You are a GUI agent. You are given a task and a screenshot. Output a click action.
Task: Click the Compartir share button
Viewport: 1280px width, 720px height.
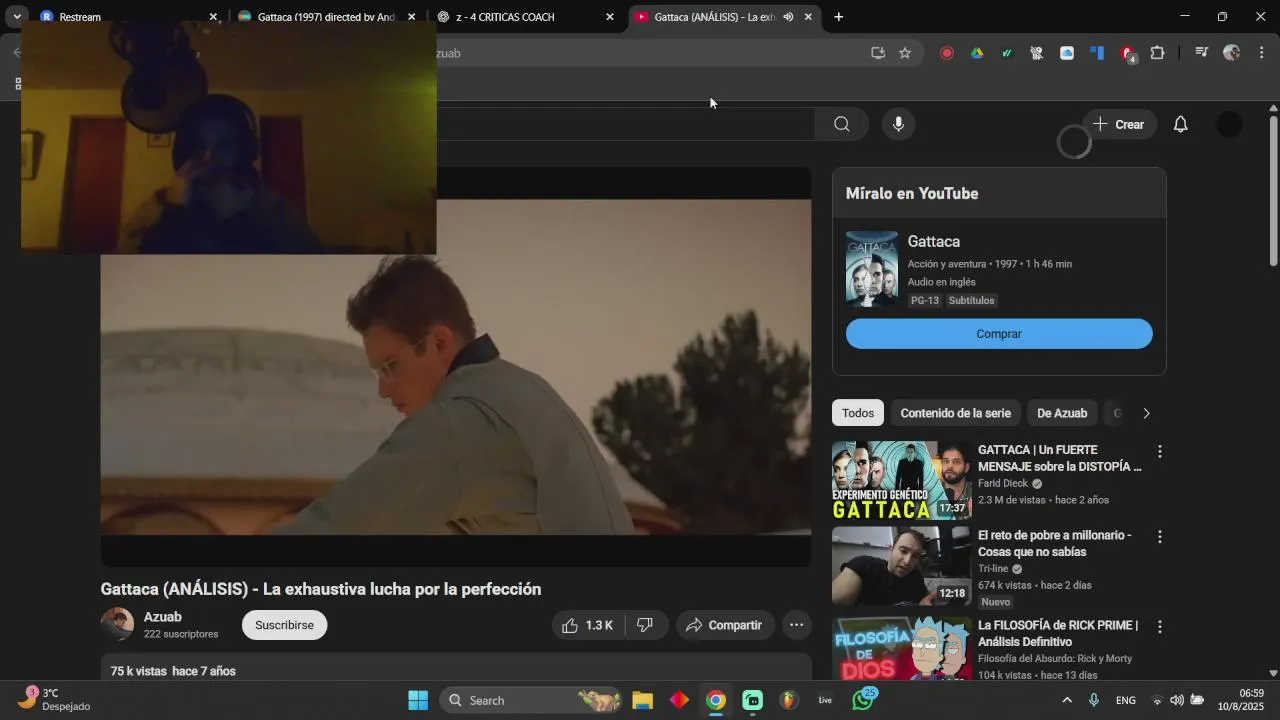pos(725,625)
